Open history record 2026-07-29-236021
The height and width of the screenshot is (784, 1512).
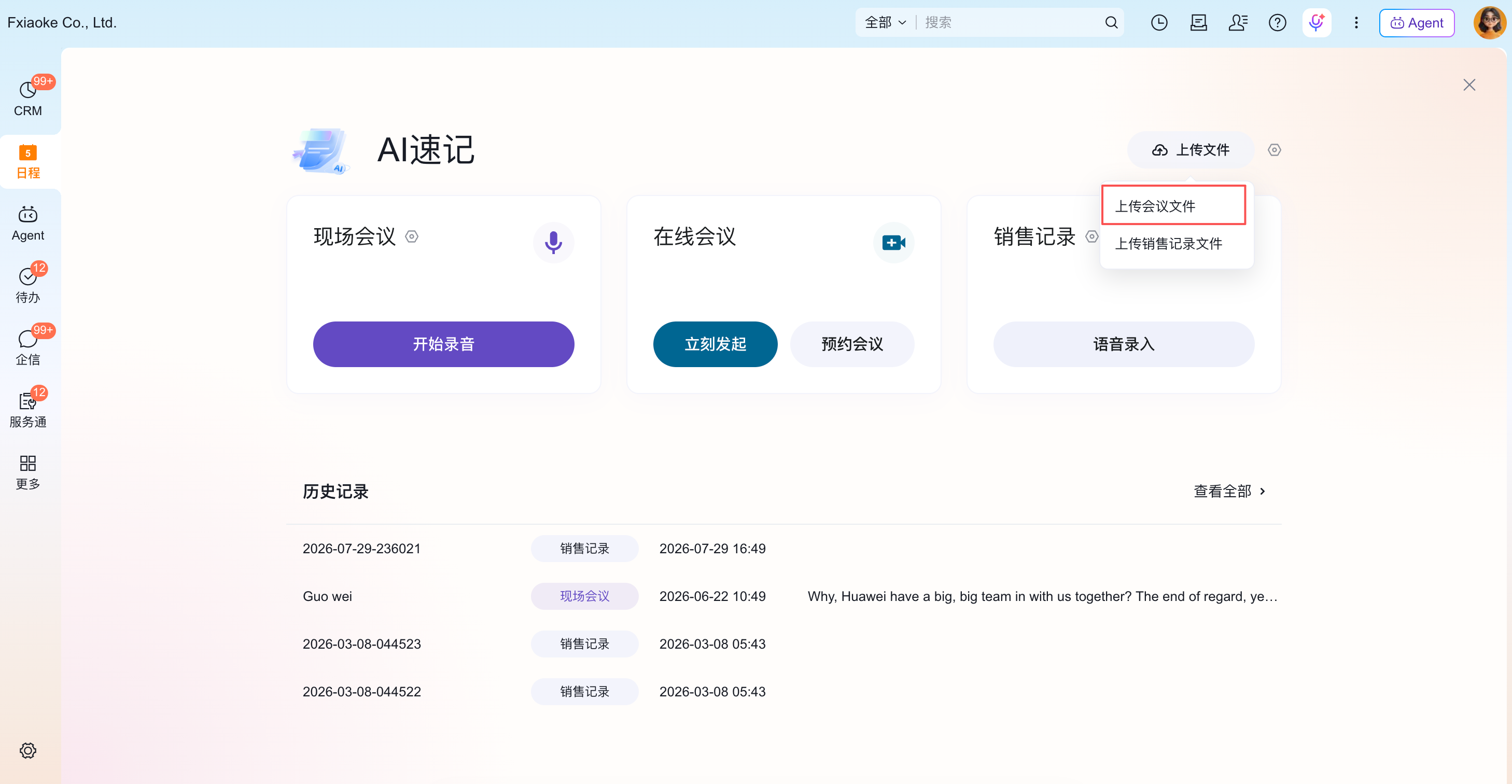click(x=361, y=548)
